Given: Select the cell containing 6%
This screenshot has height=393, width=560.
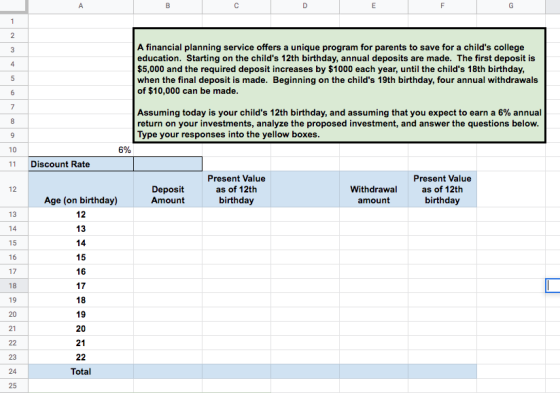Looking at the screenshot, I should pos(81,150).
